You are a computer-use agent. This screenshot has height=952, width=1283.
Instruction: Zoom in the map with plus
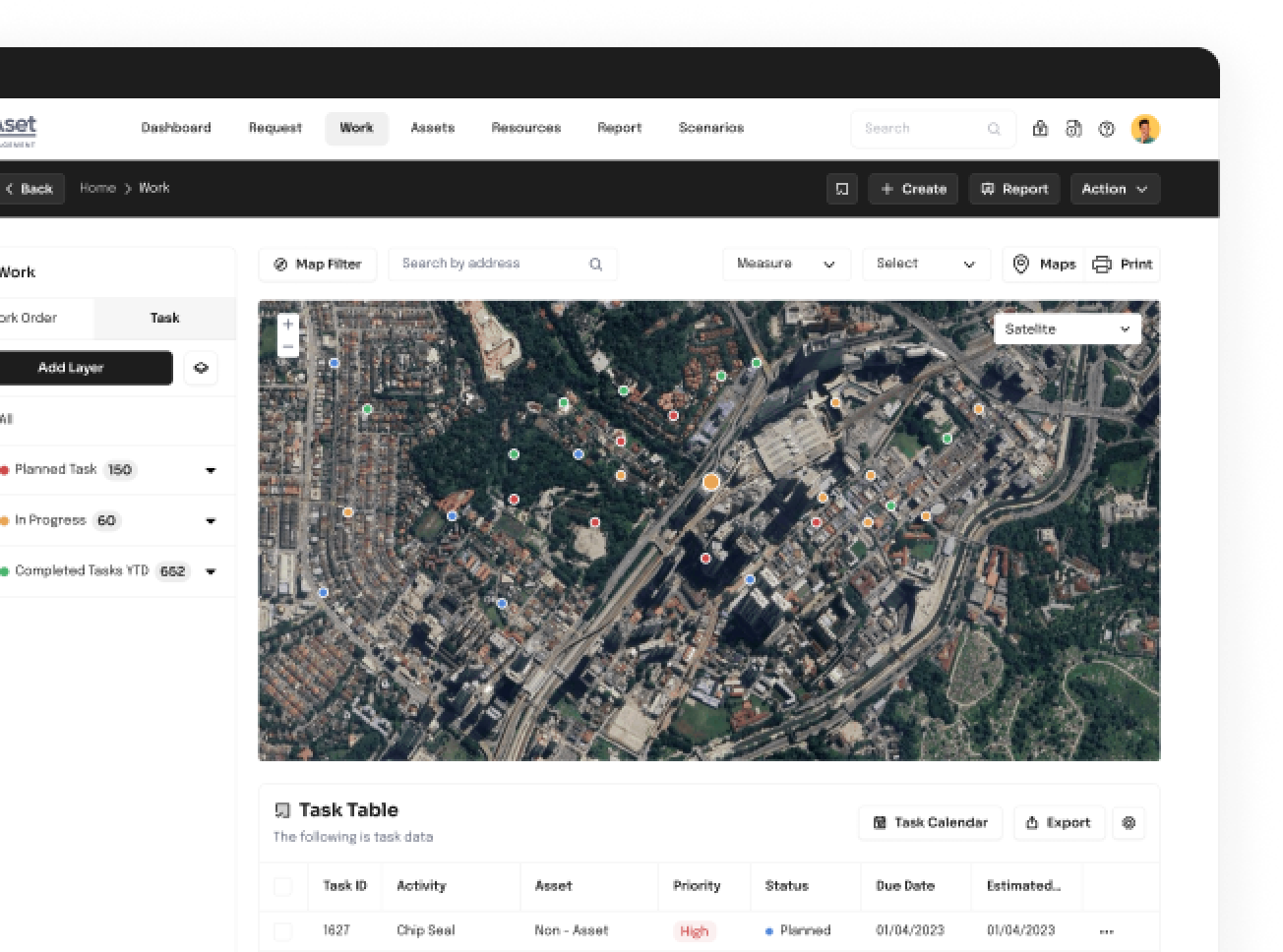pyautogui.click(x=288, y=324)
